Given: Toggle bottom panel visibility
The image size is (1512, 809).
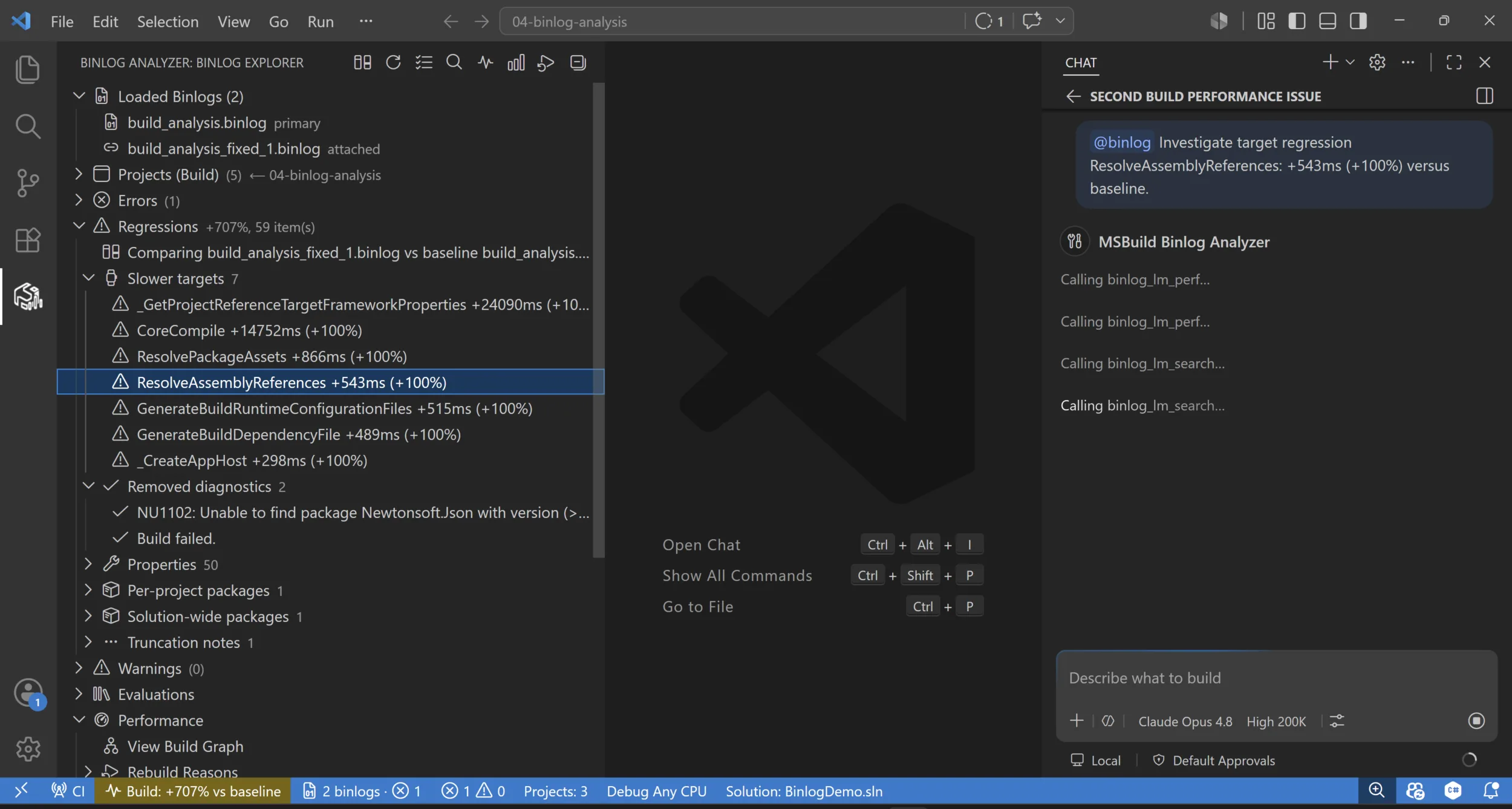Looking at the screenshot, I should (x=1328, y=21).
